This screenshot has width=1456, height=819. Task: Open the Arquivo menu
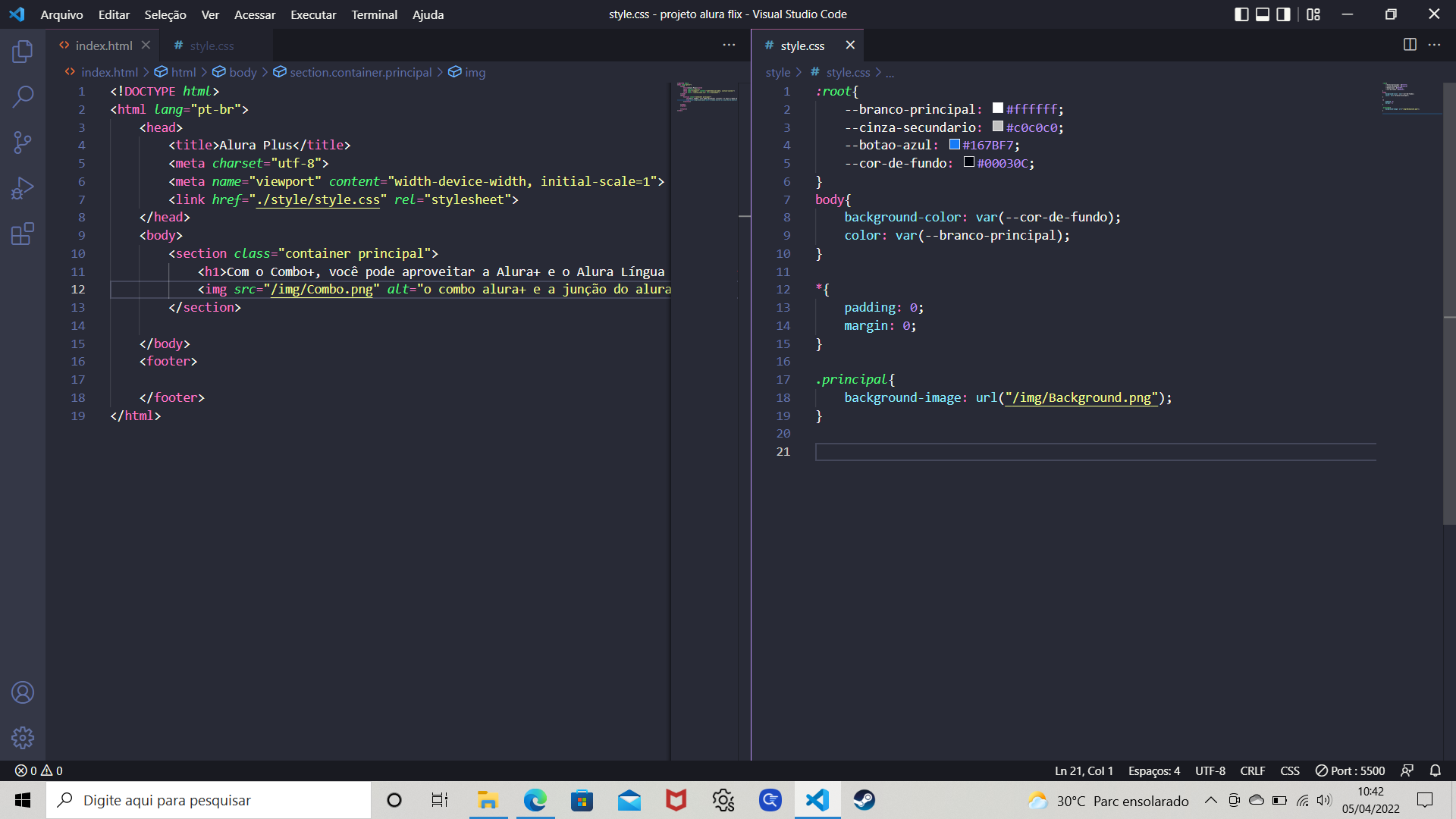pos(61,14)
